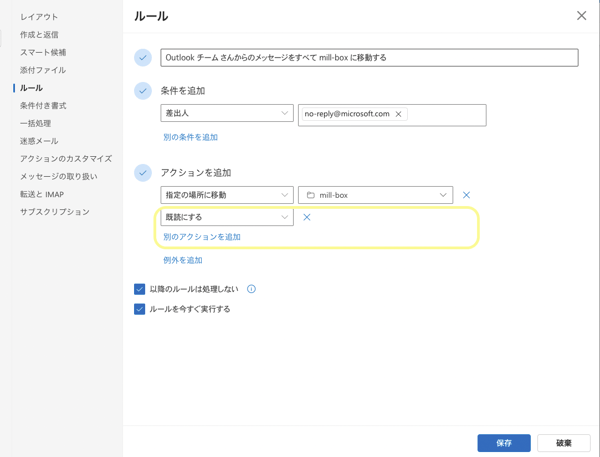Select 転送と IMAP in sidebar
This screenshot has width=600, height=457.
(x=42, y=194)
